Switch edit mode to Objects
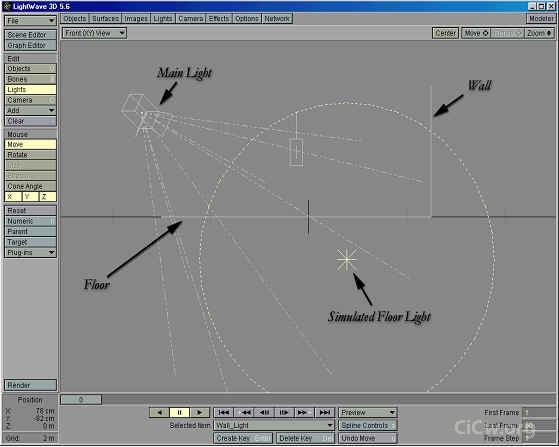559x447 pixels. pyautogui.click(x=30, y=68)
